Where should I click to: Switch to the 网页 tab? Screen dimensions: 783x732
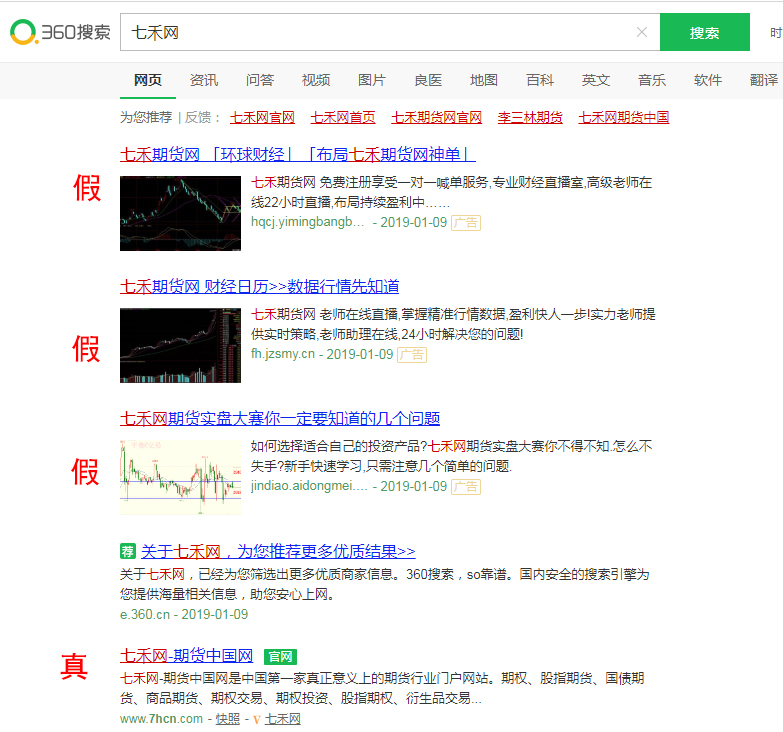(148, 80)
